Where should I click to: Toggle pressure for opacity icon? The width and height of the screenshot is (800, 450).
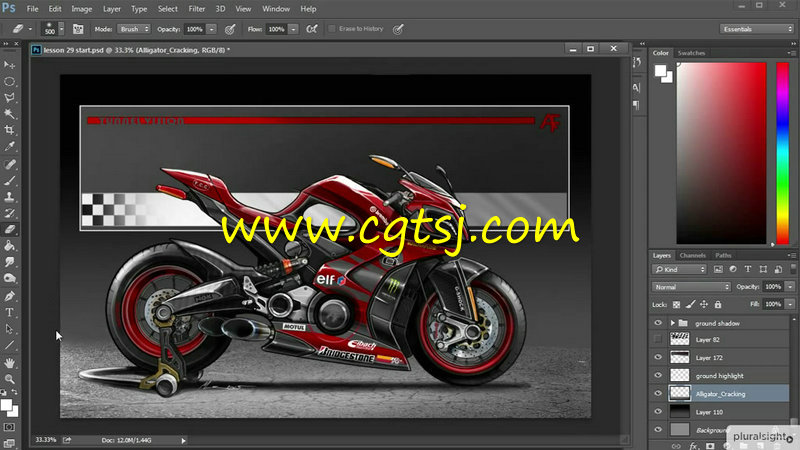(x=230, y=29)
